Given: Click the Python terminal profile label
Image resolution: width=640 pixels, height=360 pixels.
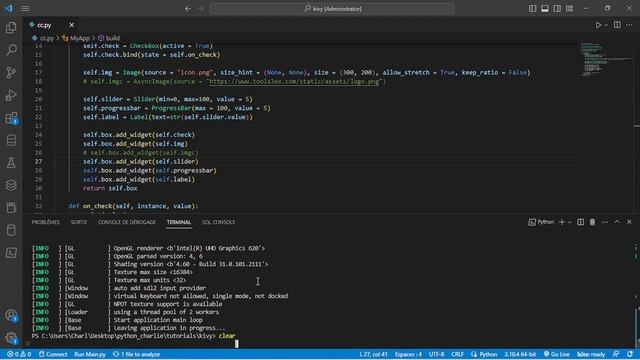Looking at the screenshot, I should pyautogui.click(x=541, y=222).
